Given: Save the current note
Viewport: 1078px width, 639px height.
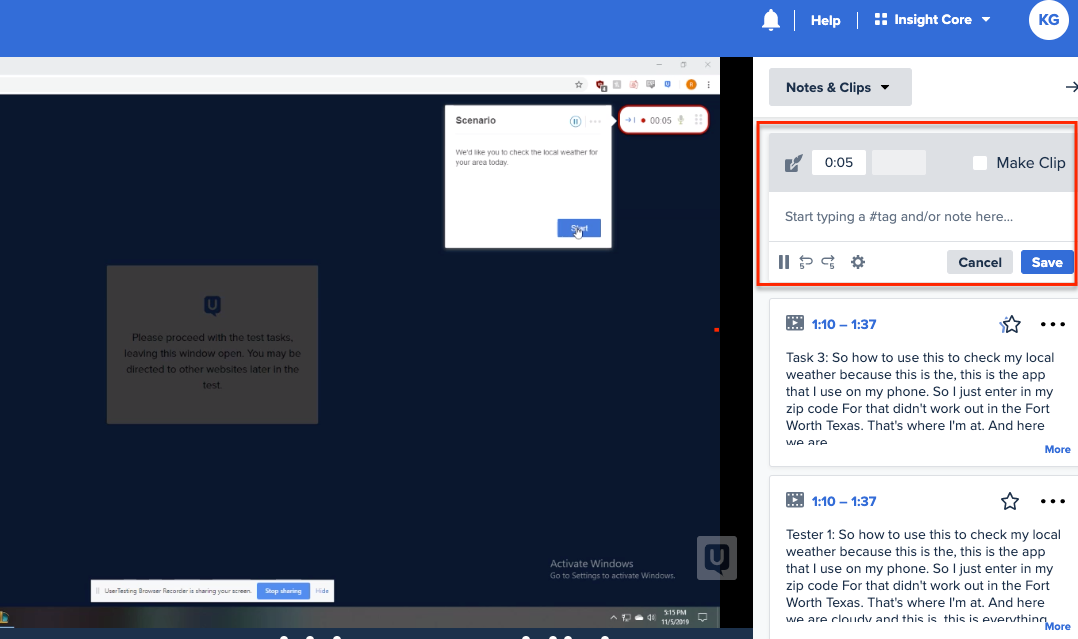Looking at the screenshot, I should 1047,262.
